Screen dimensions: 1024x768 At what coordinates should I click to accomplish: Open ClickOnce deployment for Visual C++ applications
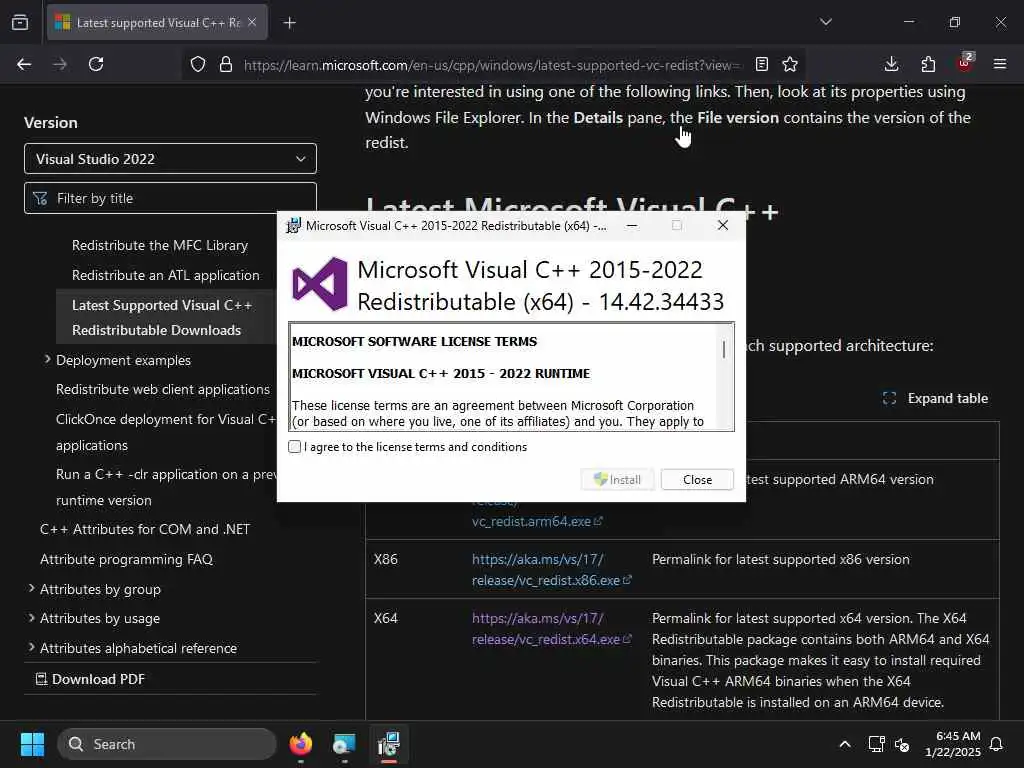(x=166, y=432)
